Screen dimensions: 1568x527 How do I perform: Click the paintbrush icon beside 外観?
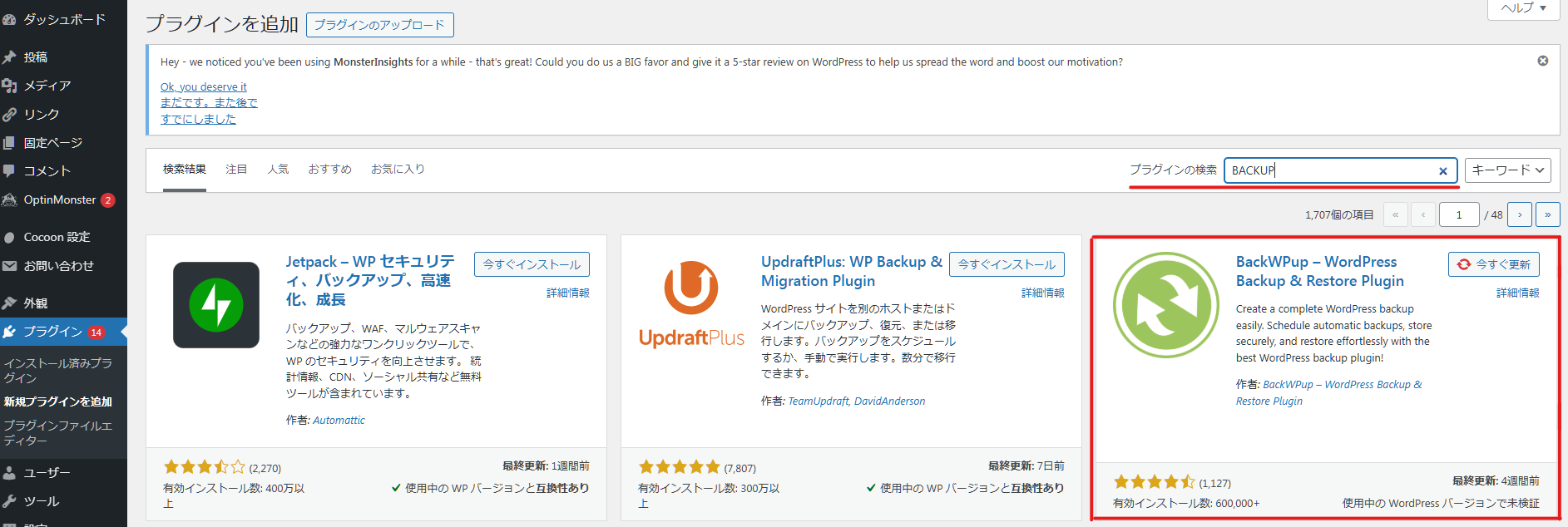(9, 303)
